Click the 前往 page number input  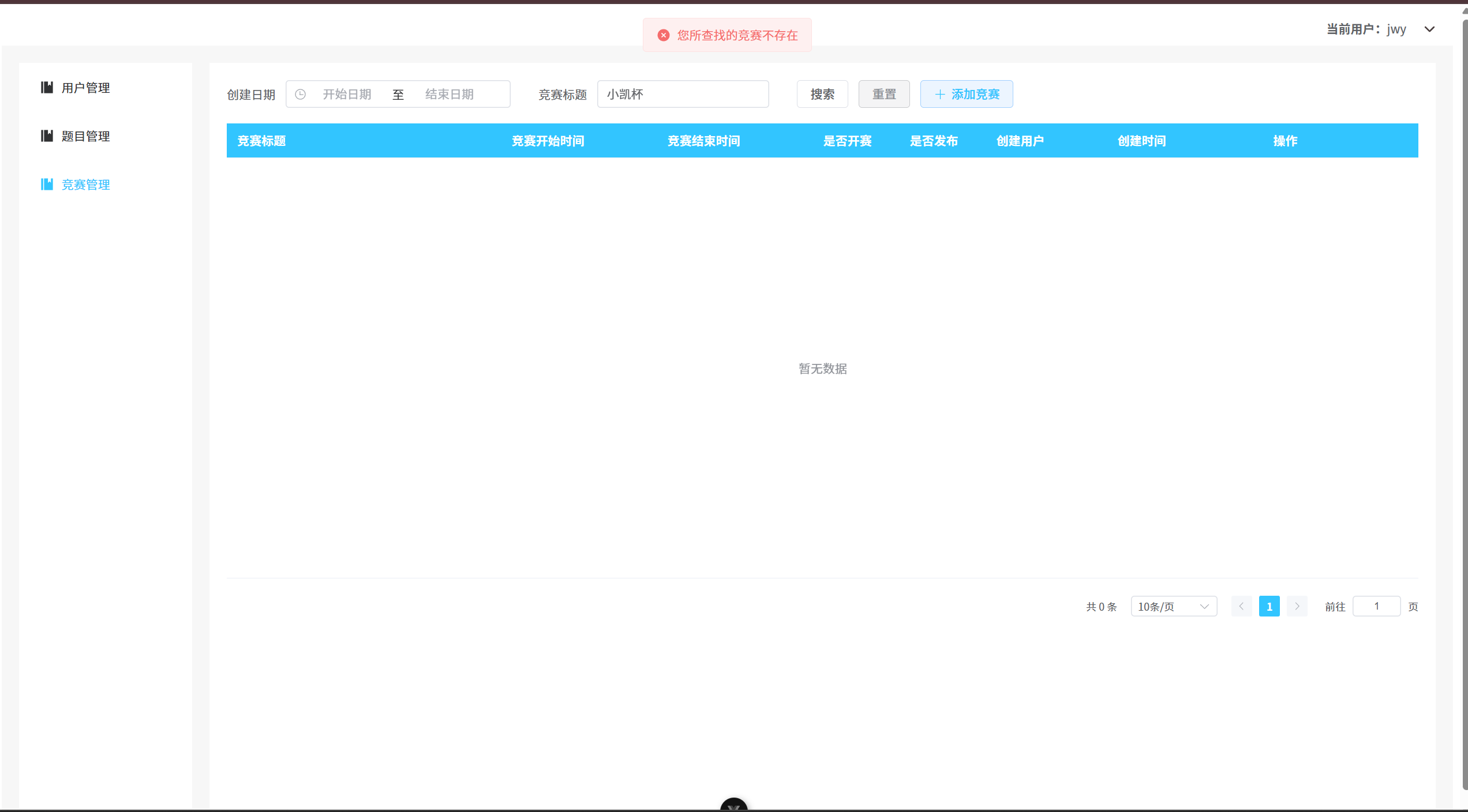pos(1376,606)
